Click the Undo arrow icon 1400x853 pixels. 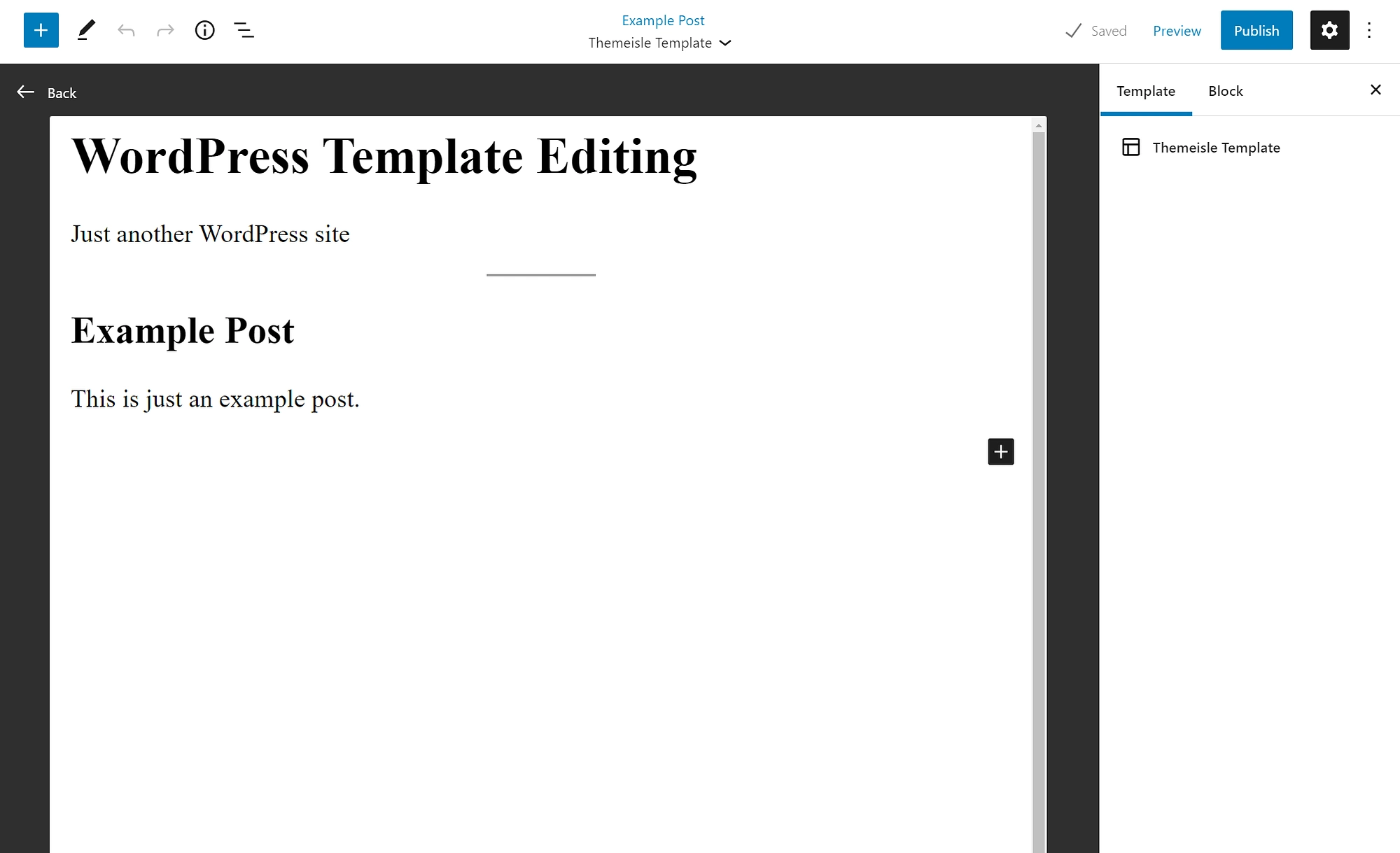coord(125,30)
